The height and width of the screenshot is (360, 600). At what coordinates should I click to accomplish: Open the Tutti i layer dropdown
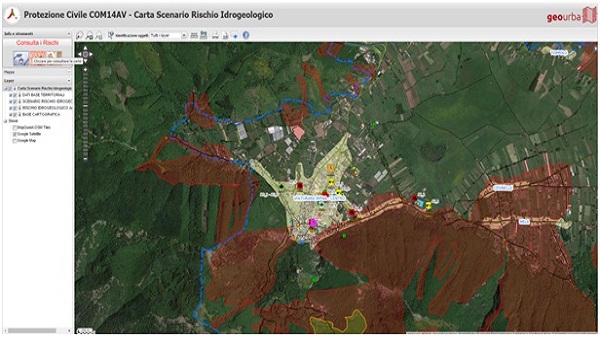(x=184, y=36)
